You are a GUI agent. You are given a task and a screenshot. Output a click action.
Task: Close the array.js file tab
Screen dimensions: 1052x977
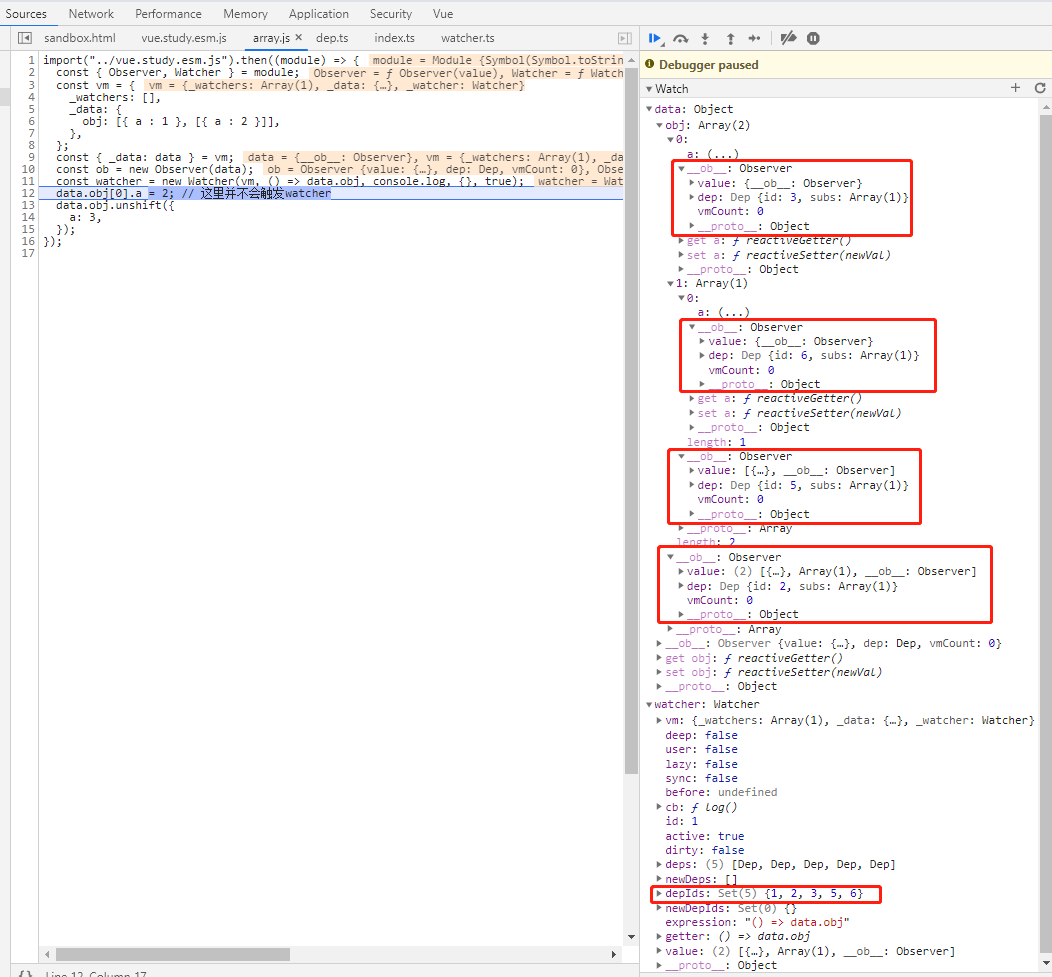click(x=298, y=38)
